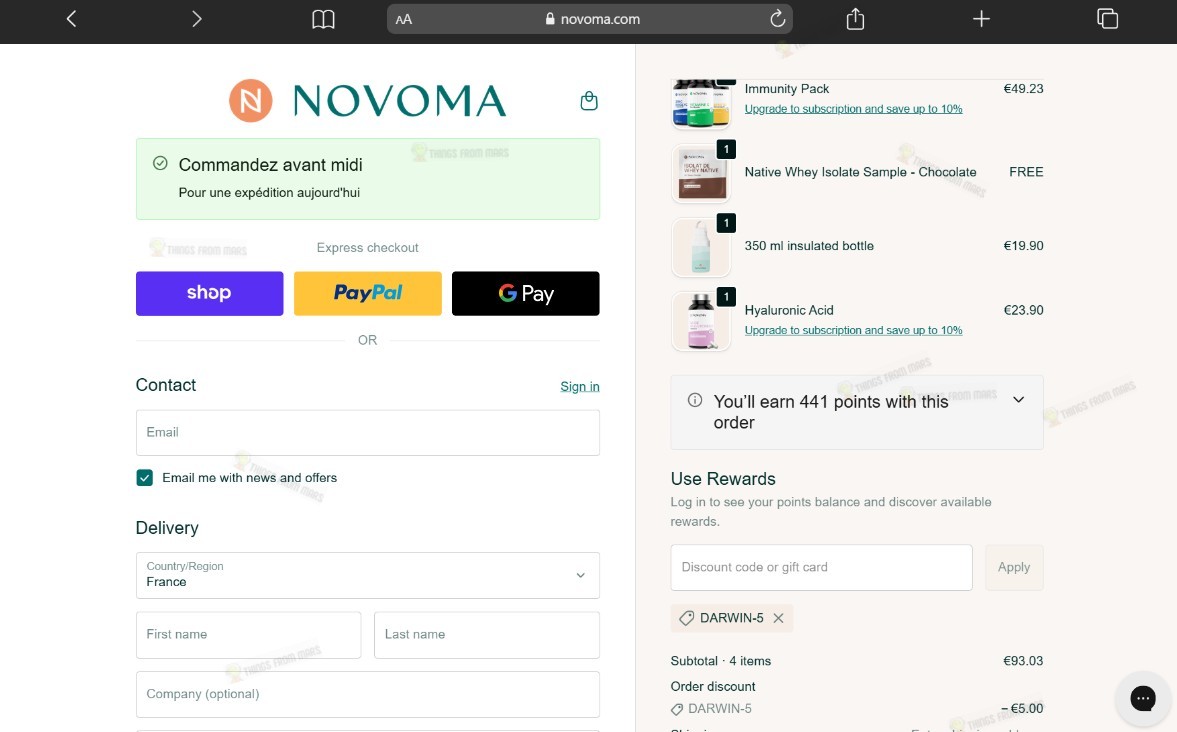
Task: Pay with the Shop express button
Action: [209, 294]
